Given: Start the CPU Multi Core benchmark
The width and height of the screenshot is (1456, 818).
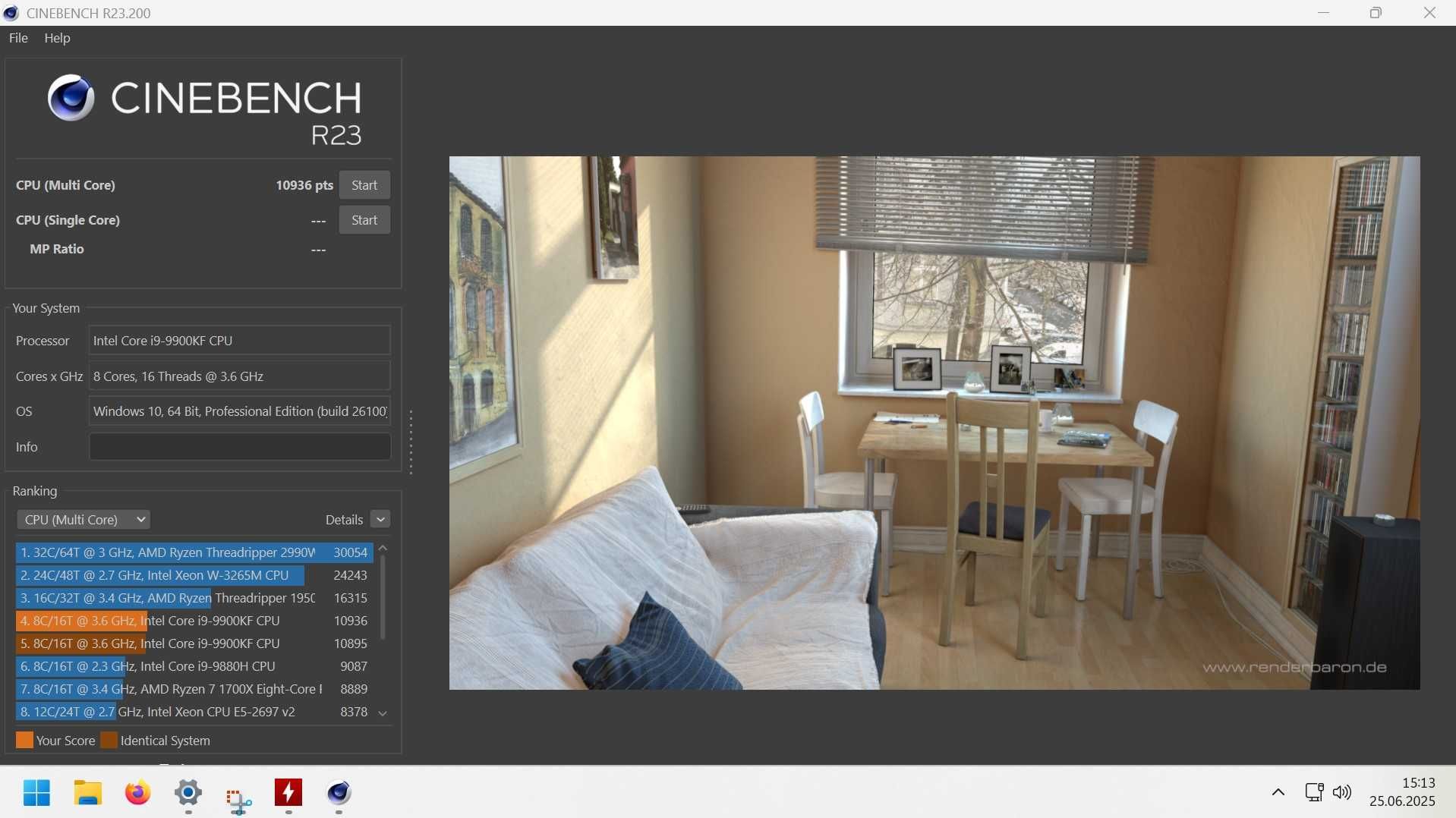Looking at the screenshot, I should click(364, 185).
